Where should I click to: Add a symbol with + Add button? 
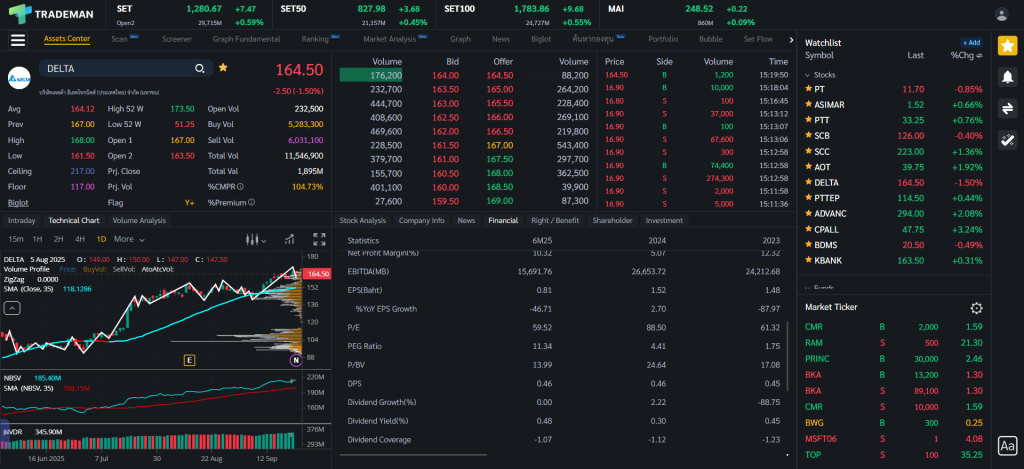(x=971, y=42)
